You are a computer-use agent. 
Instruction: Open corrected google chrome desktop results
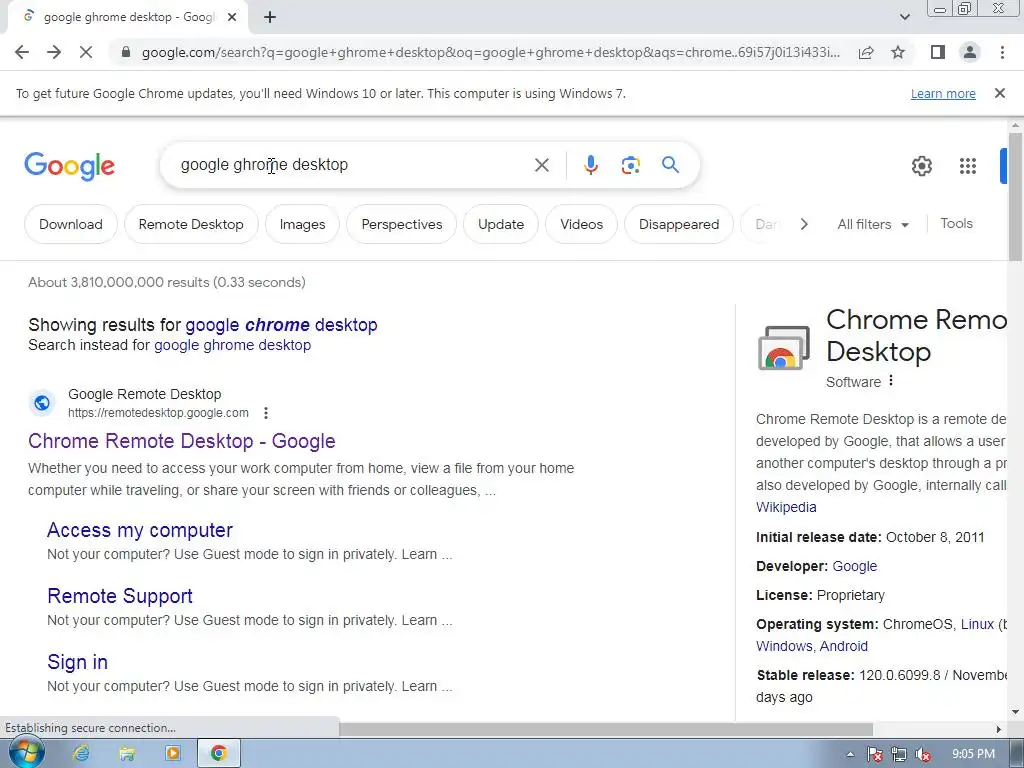[281, 325]
